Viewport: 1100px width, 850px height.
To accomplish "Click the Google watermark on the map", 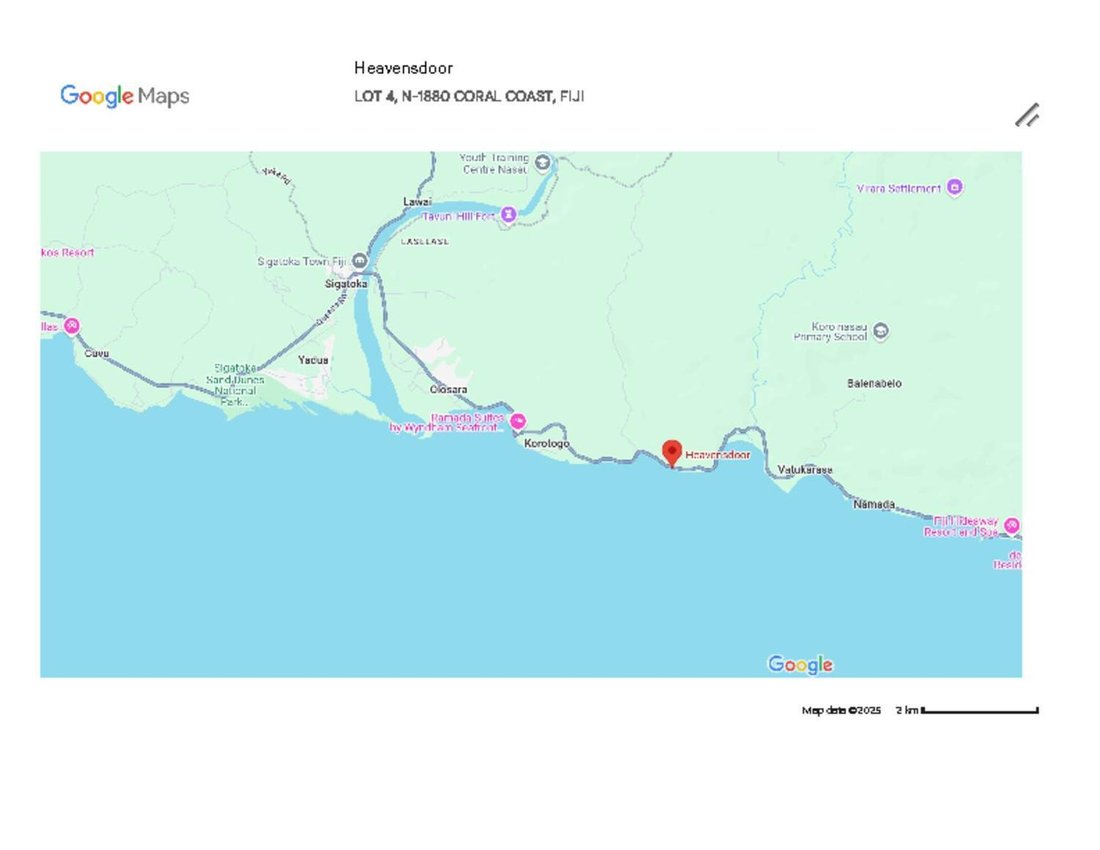I will (x=800, y=664).
